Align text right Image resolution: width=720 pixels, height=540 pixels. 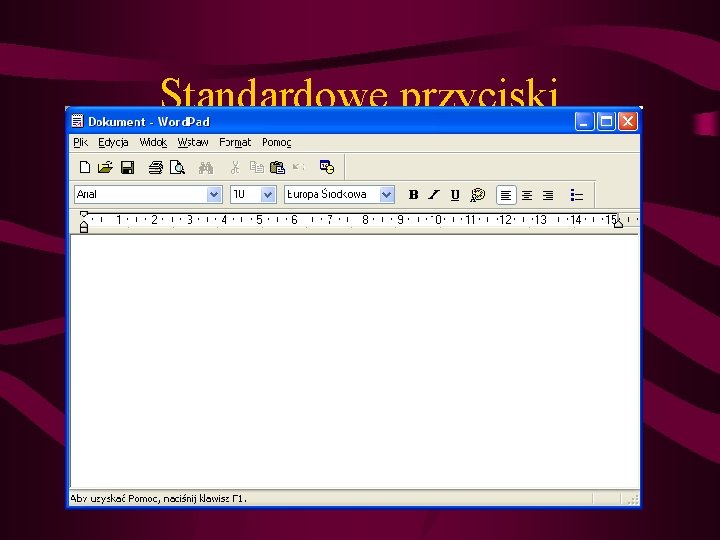548,195
